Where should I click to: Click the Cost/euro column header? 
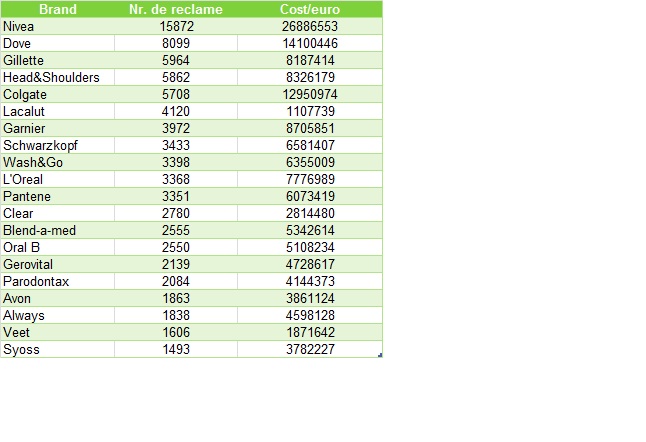click(x=309, y=9)
